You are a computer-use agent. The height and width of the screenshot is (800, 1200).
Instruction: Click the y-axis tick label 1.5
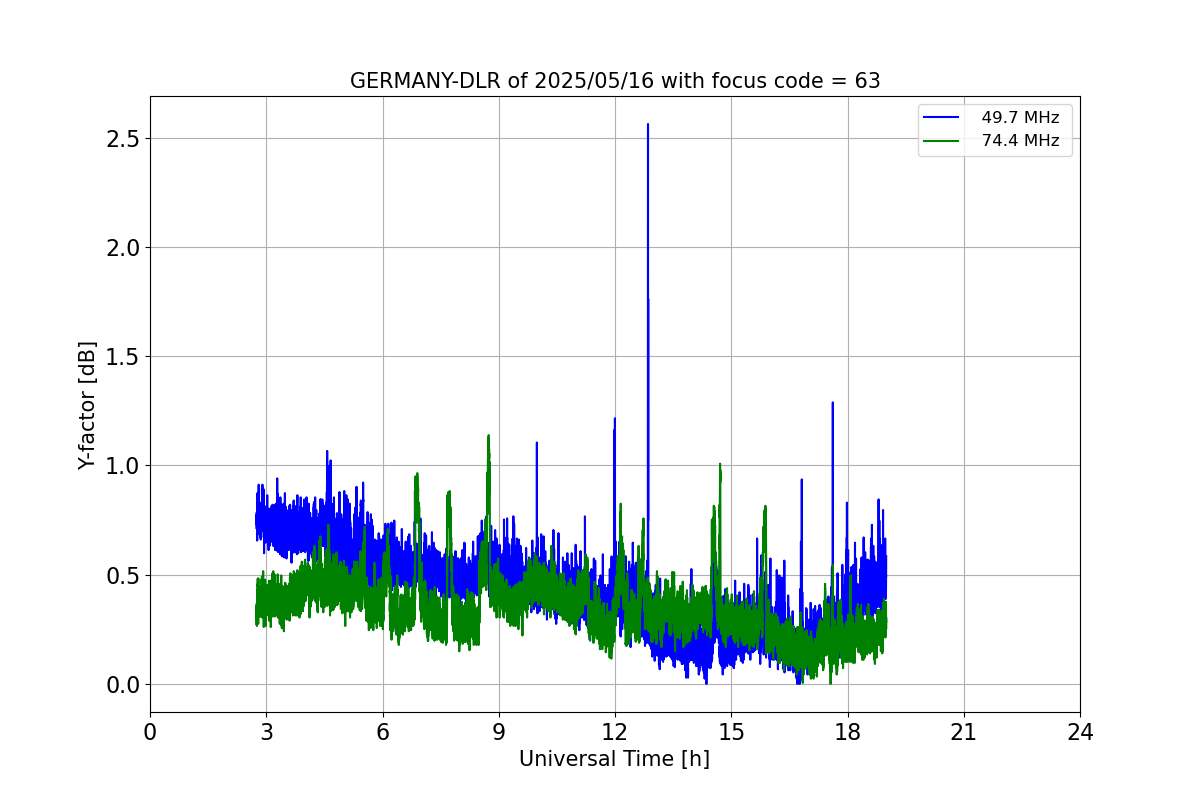click(122, 357)
